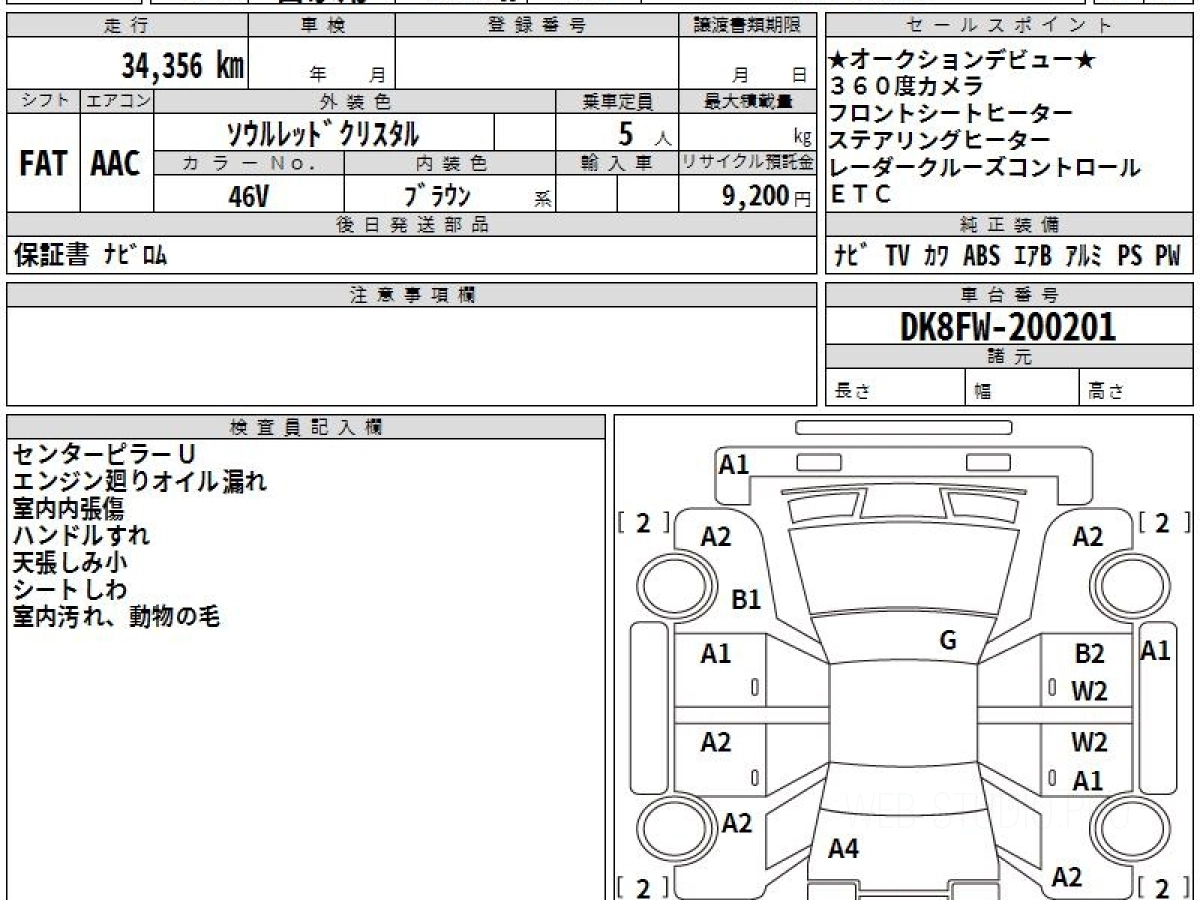Click カワ leather equipment mark
1200x900 pixels.
[937, 256]
